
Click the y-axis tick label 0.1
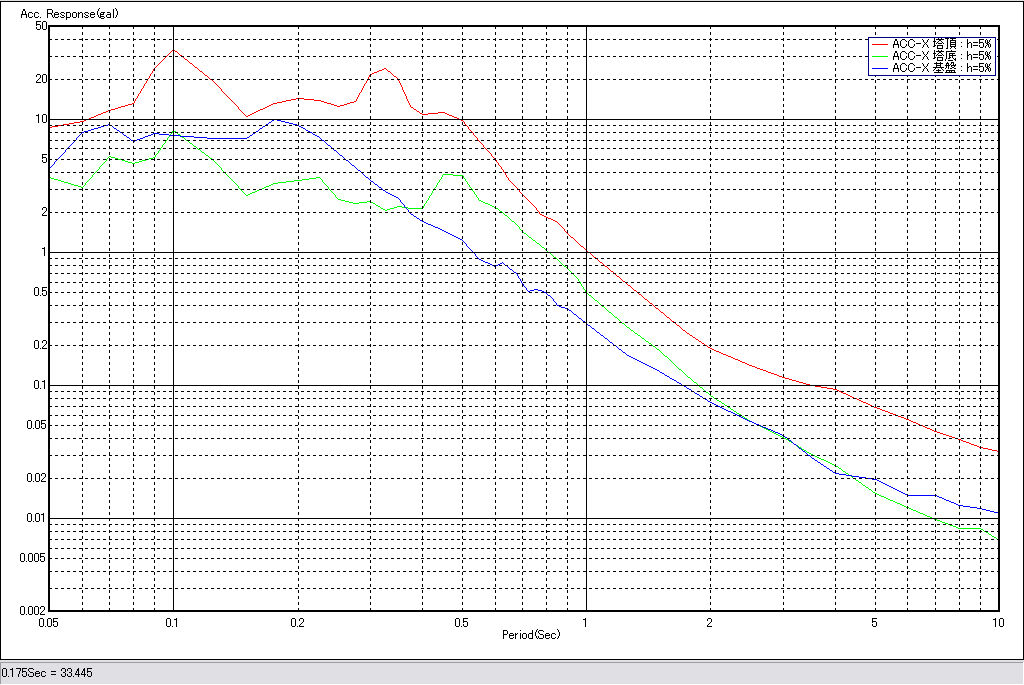tap(39, 386)
